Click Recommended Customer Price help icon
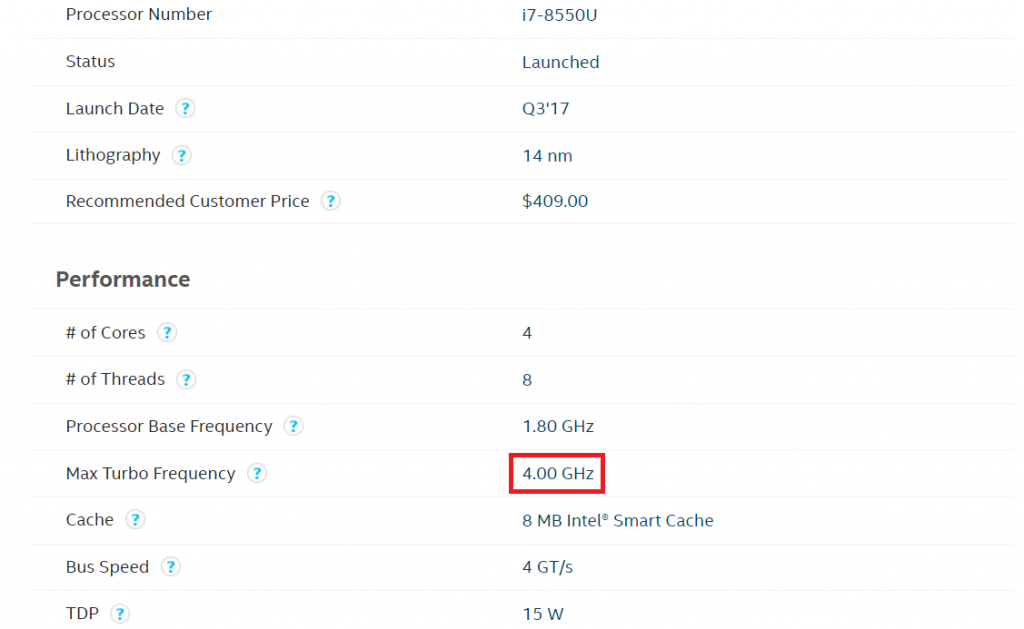 [330, 201]
